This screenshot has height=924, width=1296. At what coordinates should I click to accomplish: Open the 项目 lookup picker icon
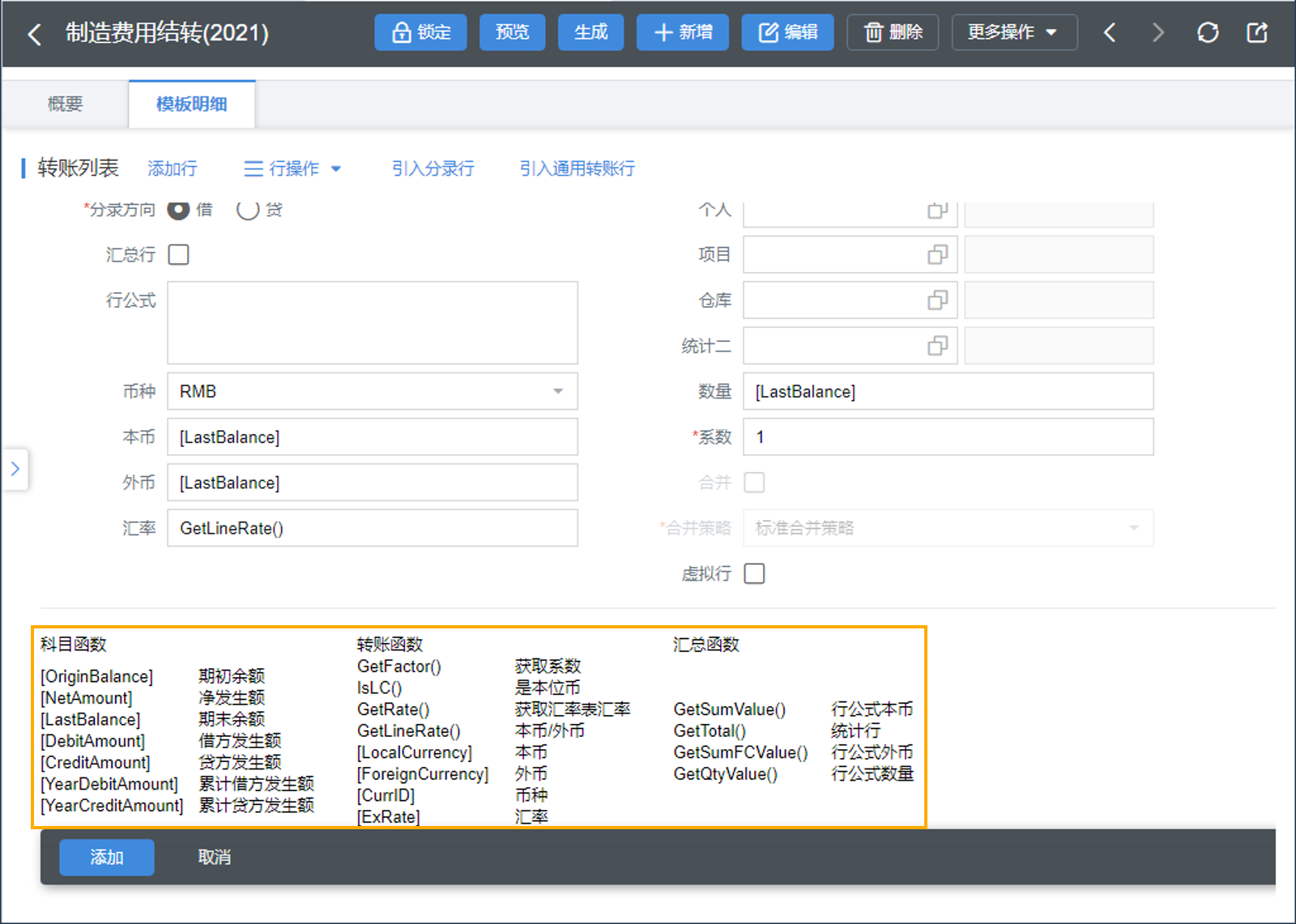(x=937, y=254)
